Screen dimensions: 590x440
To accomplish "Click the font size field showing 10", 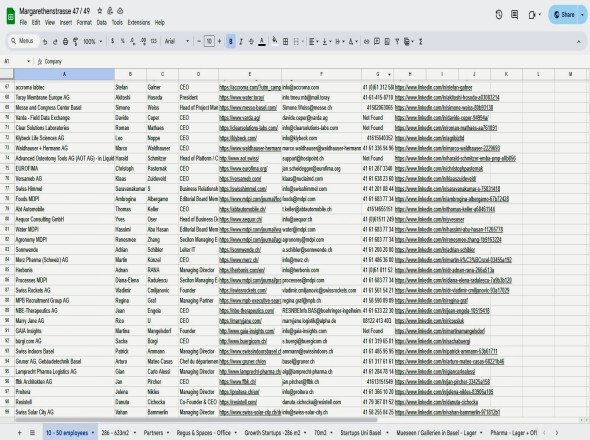I will [209, 41].
